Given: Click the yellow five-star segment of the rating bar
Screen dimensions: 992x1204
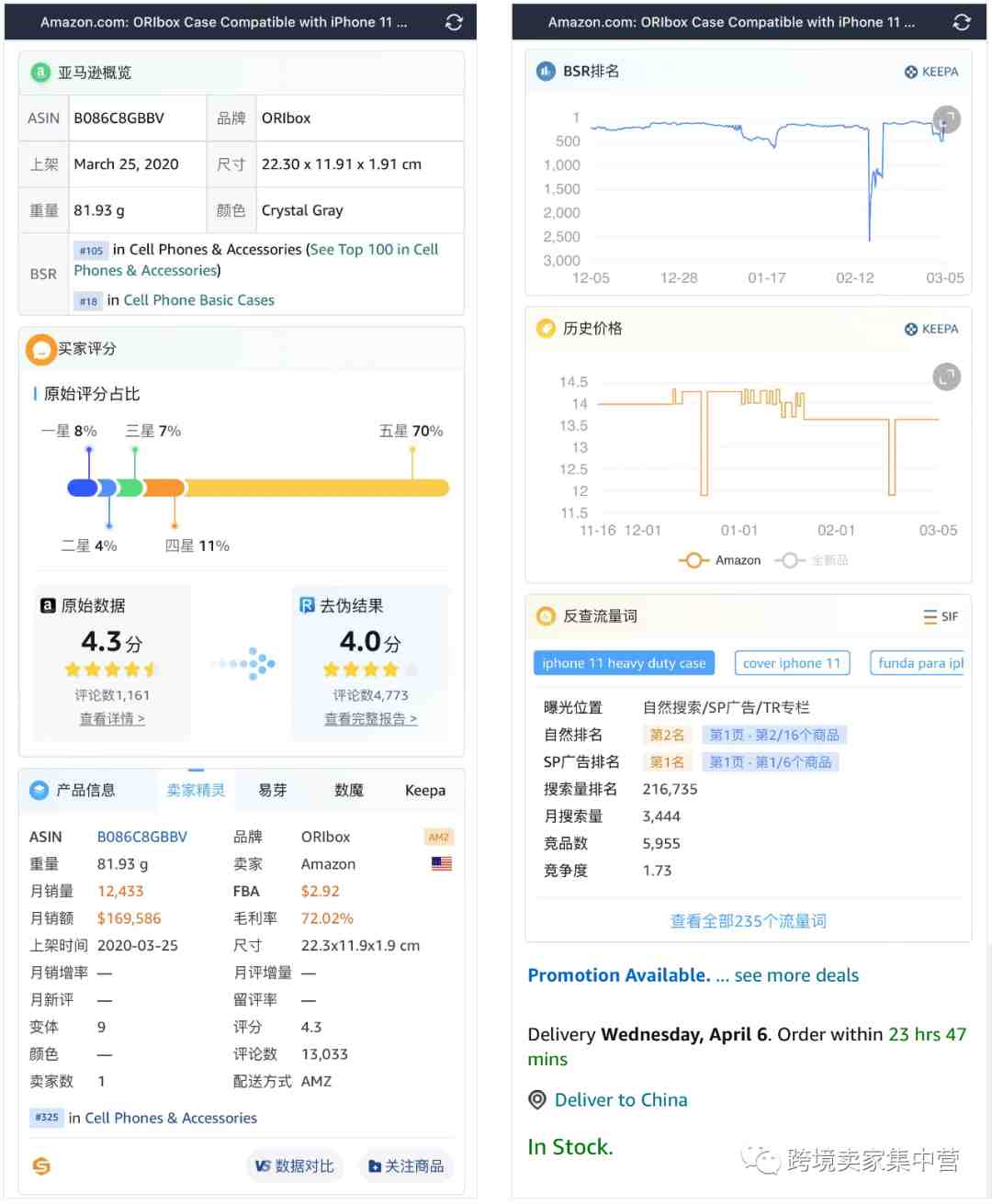Looking at the screenshot, I should coord(317,488).
